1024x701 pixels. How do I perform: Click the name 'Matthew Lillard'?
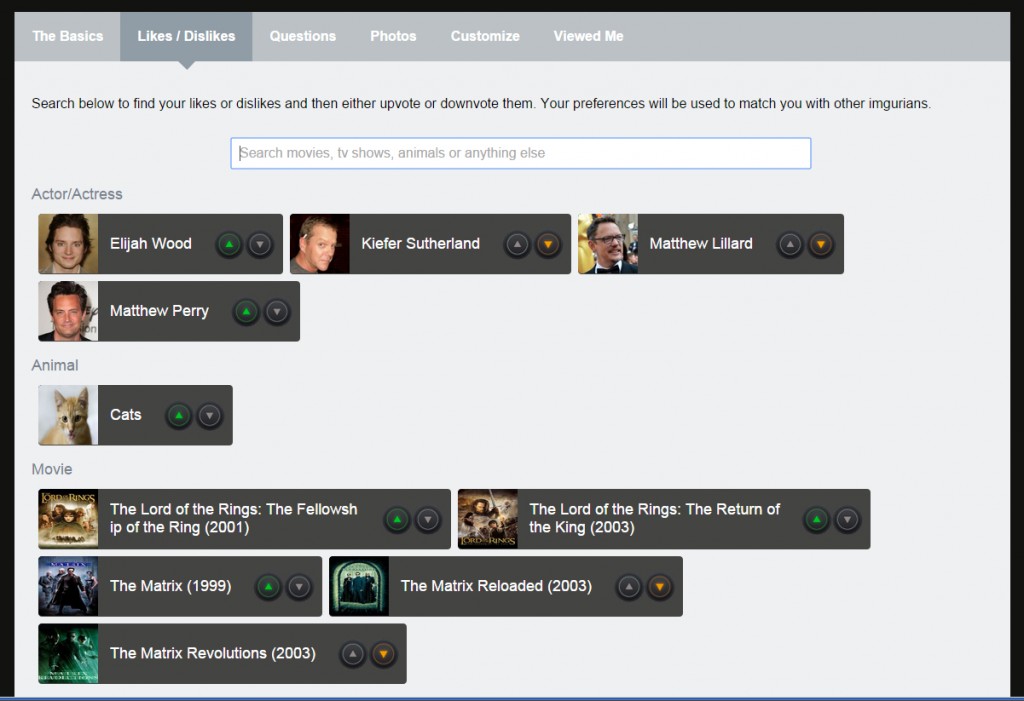(701, 244)
